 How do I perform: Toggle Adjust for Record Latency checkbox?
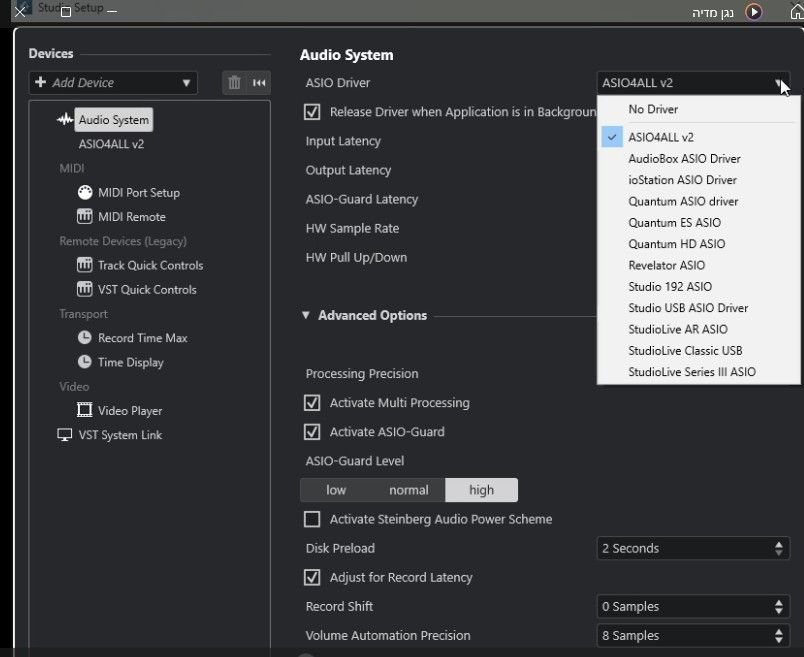[x=312, y=578]
